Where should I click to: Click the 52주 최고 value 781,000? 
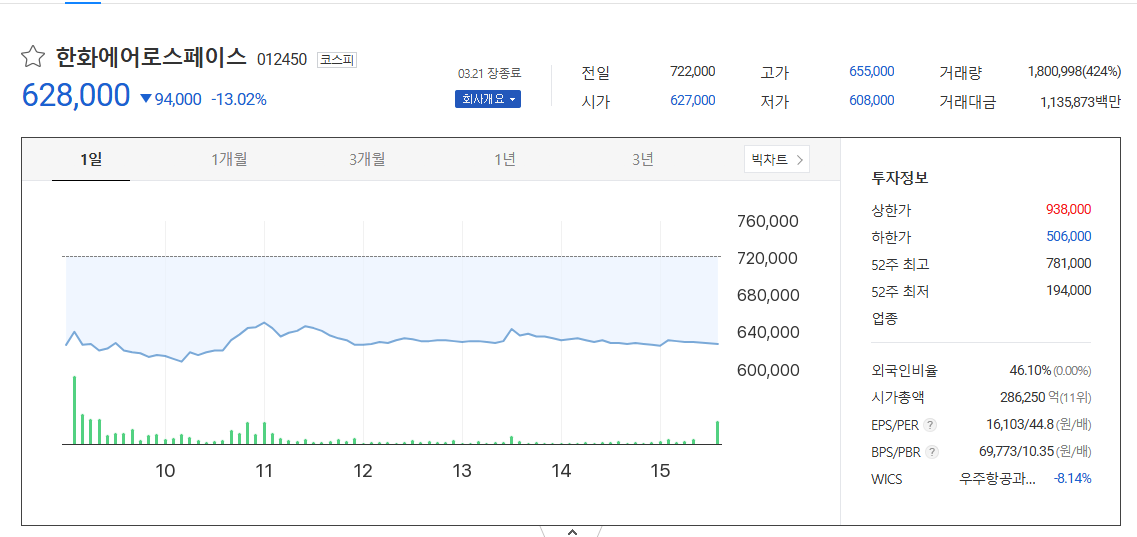click(x=1068, y=264)
